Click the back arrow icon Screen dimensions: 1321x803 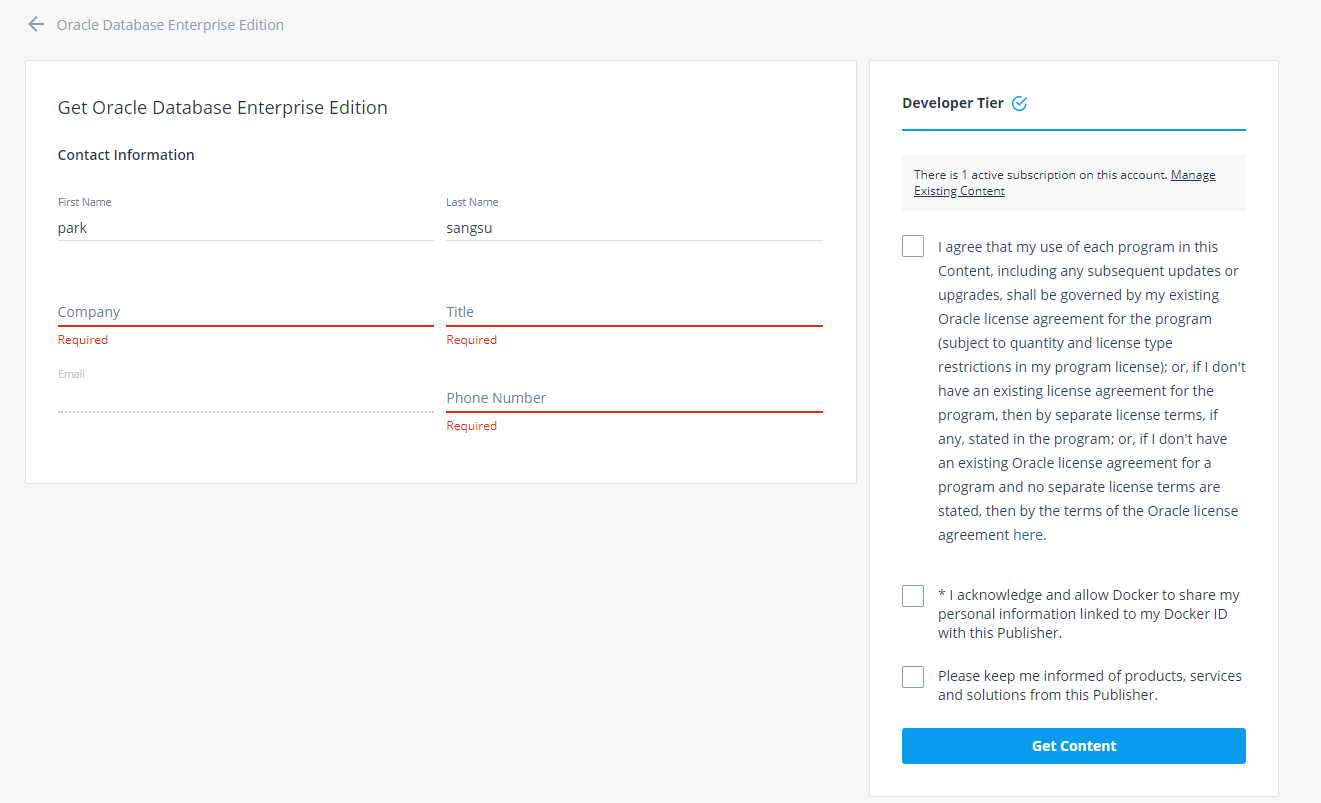36,25
